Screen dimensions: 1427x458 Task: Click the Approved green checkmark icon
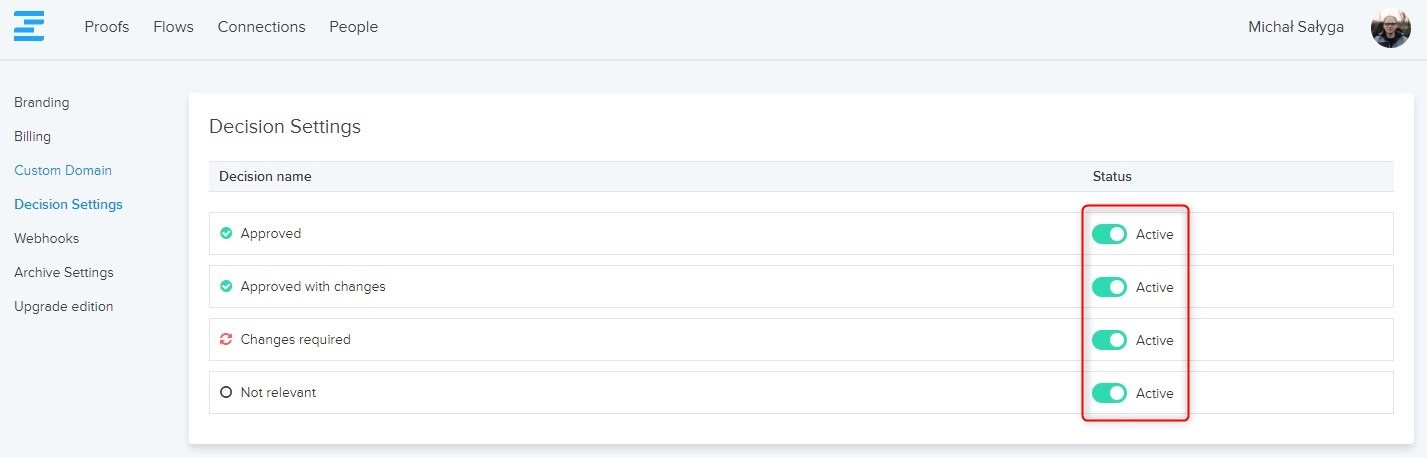[x=226, y=234]
